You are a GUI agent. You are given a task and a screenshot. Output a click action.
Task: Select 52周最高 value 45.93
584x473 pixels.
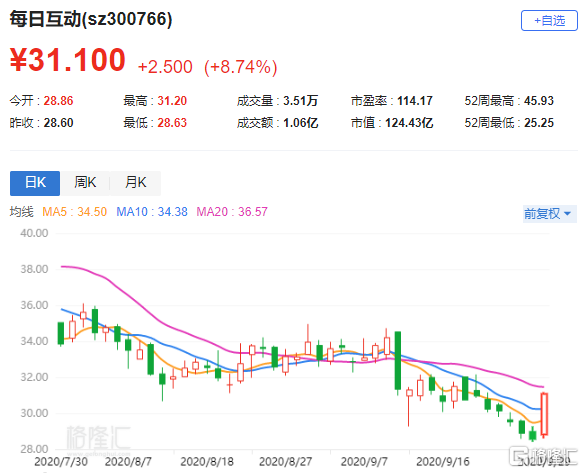click(x=539, y=101)
